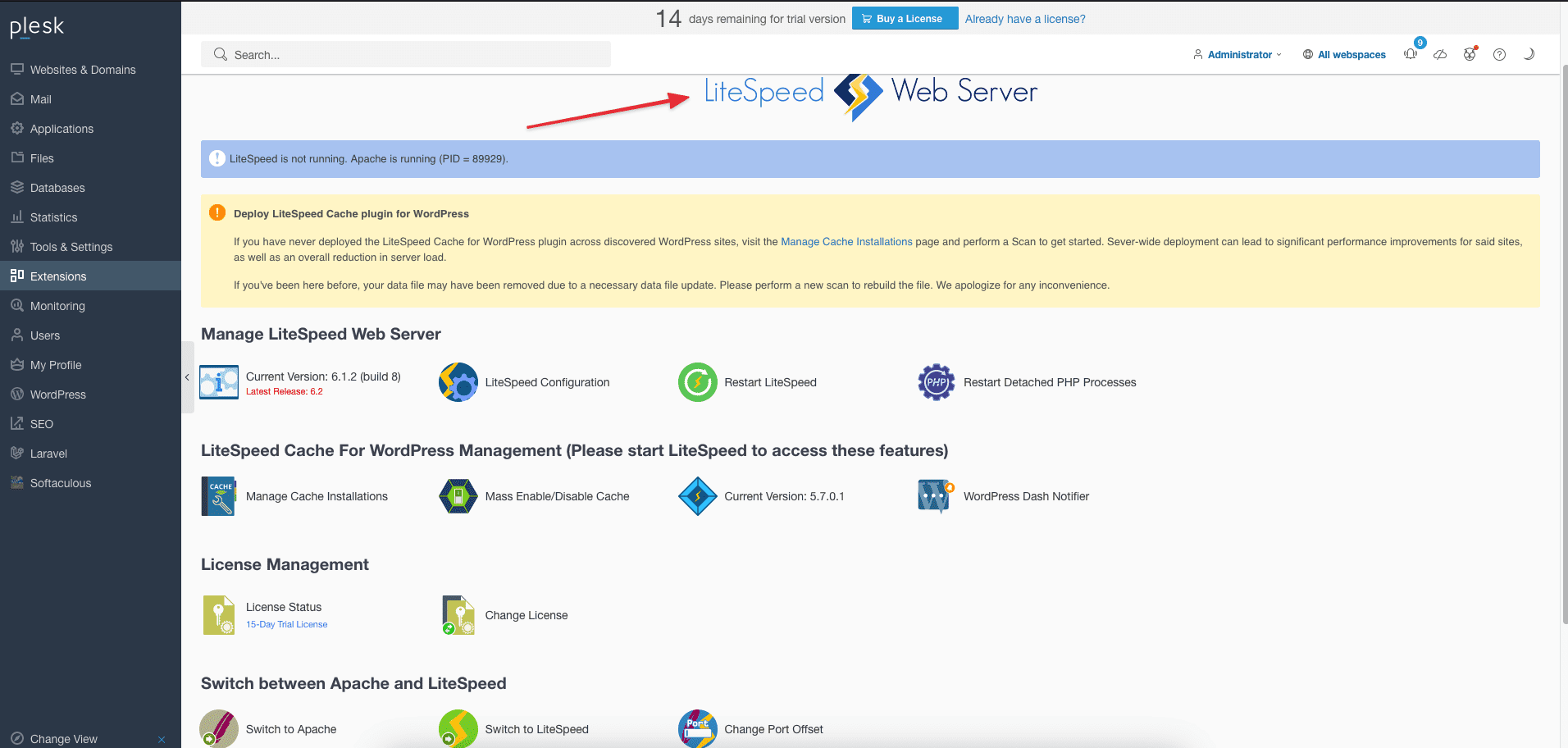Click inside the Search field
This screenshot has height=748, width=1568.
406,55
